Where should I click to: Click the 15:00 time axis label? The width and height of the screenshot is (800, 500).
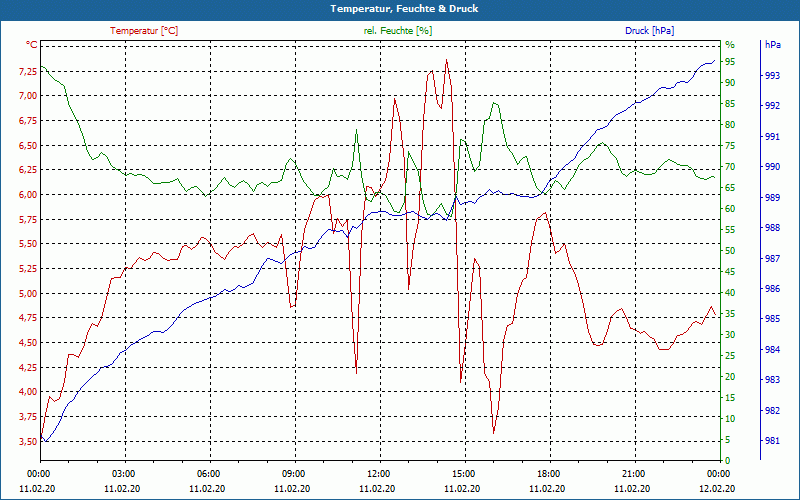(x=465, y=473)
